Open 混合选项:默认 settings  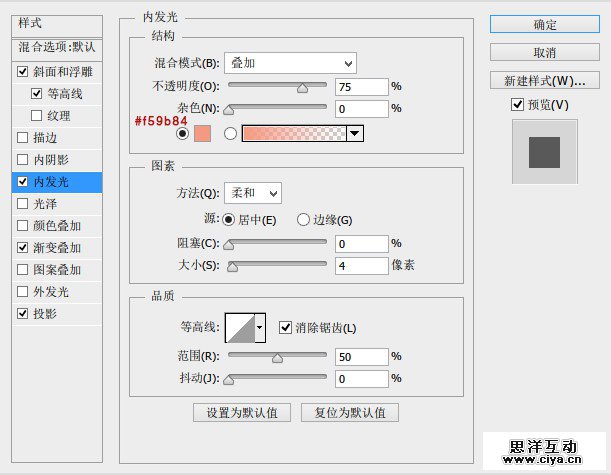(57, 49)
